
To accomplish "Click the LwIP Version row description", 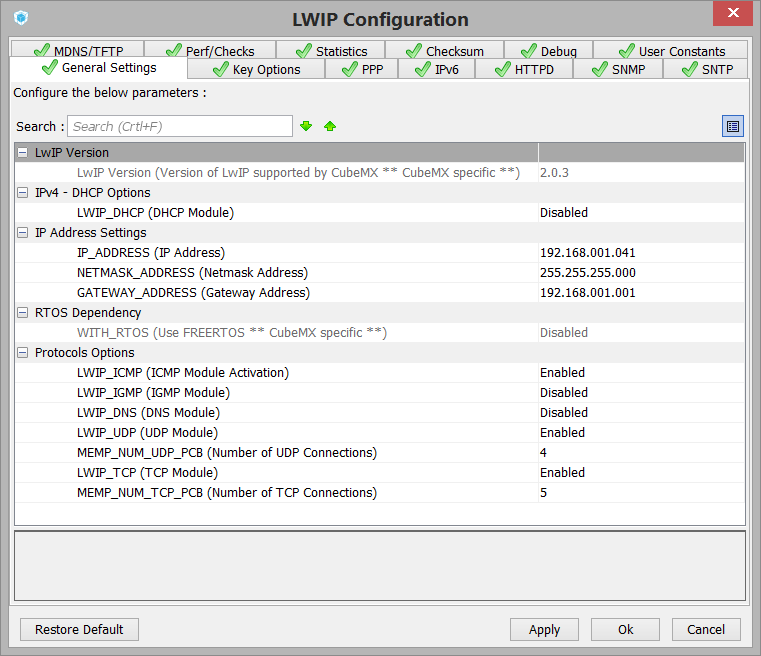I will [298, 173].
